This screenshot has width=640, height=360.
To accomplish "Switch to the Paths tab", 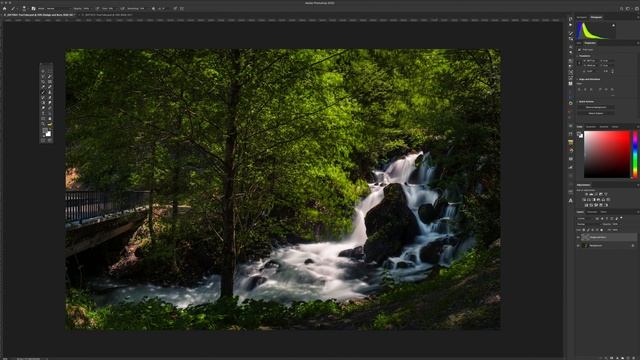I will pos(604,212).
